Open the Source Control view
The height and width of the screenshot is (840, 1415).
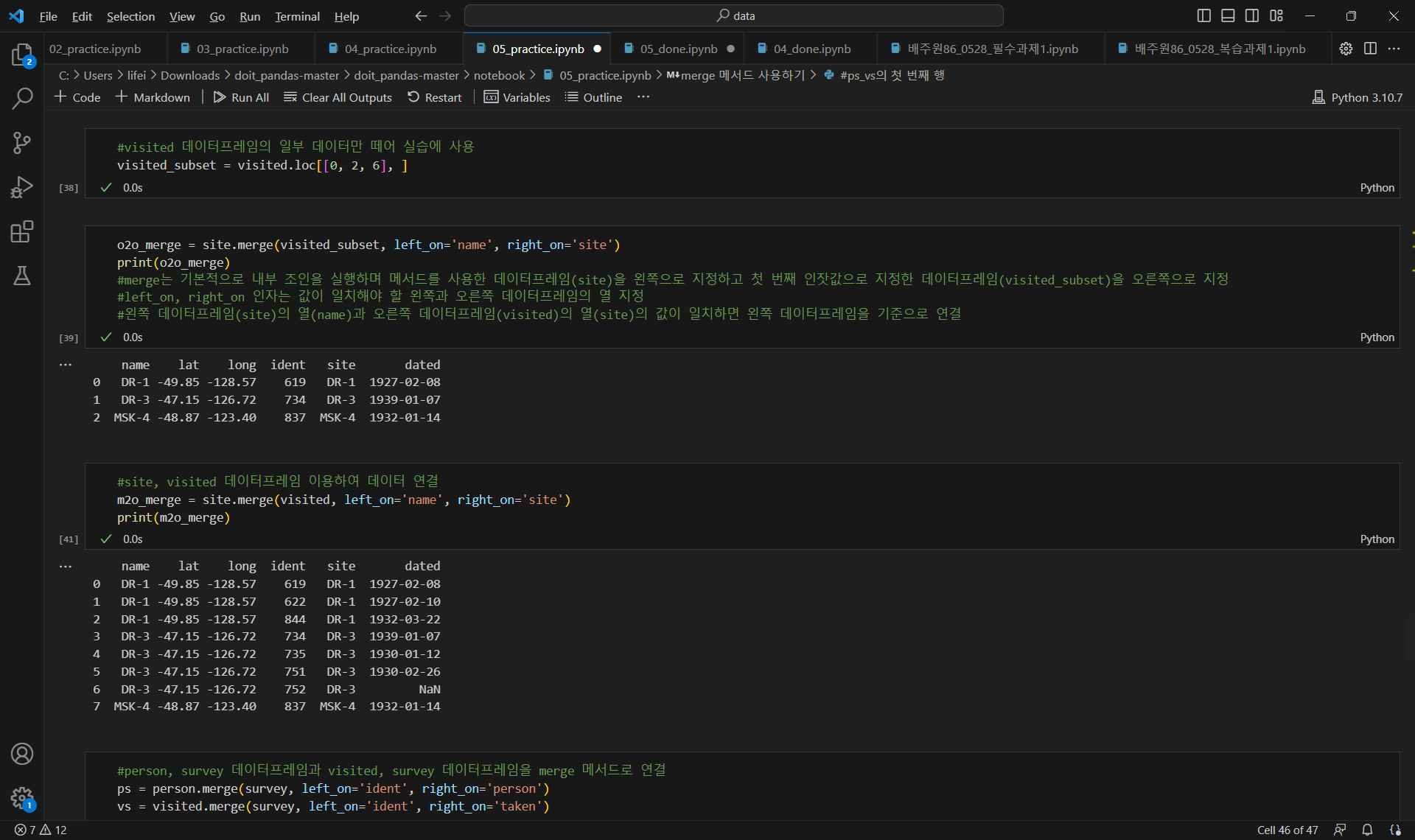(x=22, y=143)
